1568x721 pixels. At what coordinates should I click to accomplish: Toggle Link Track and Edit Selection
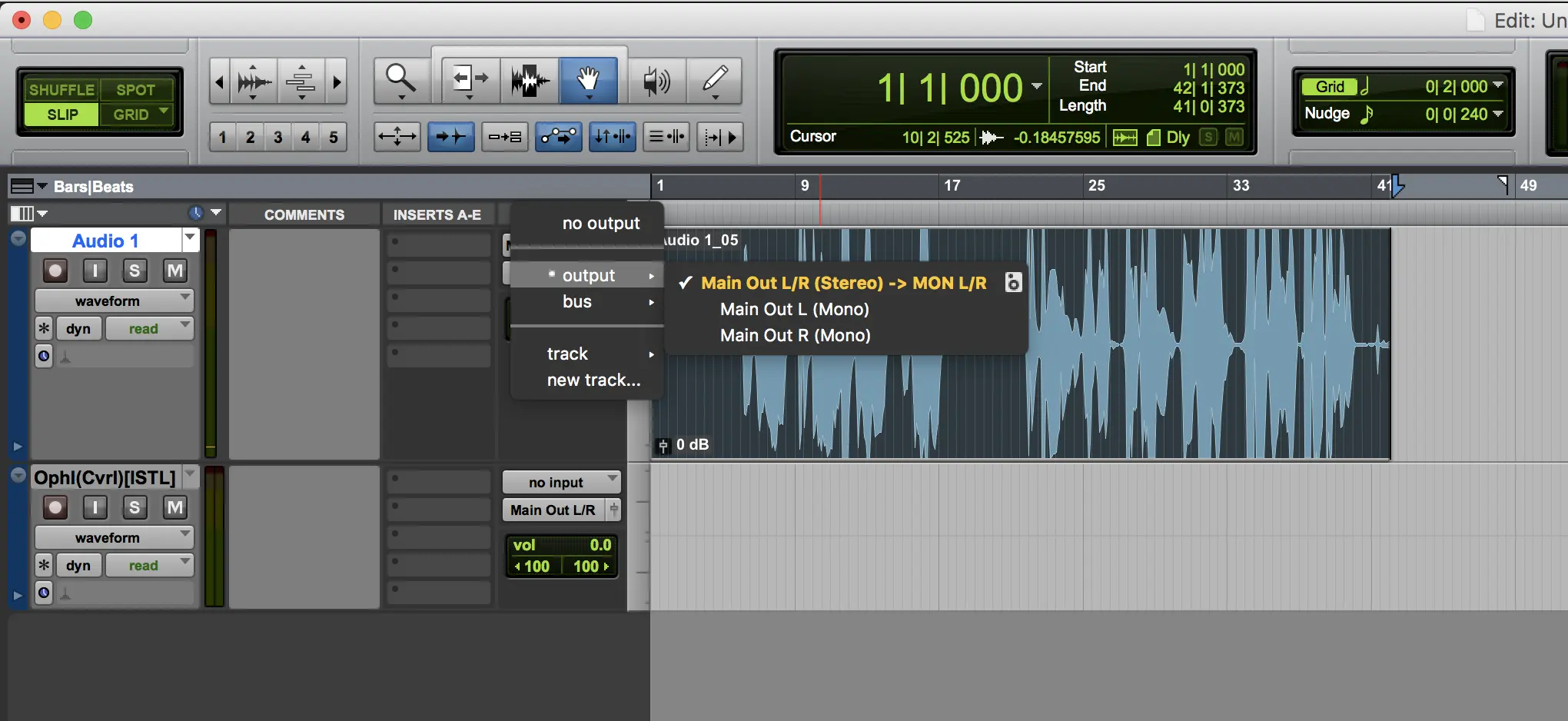click(x=666, y=137)
